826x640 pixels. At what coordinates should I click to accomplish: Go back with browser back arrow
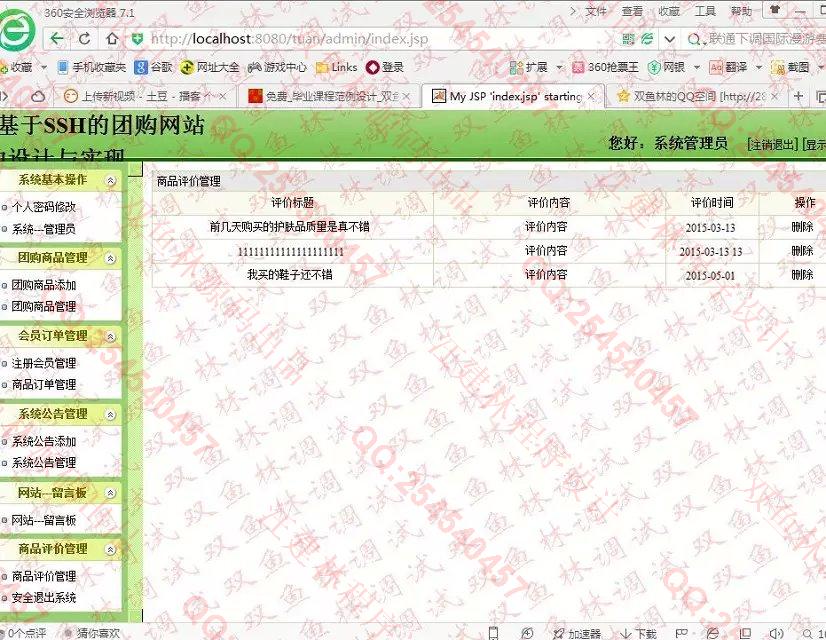point(57,38)
